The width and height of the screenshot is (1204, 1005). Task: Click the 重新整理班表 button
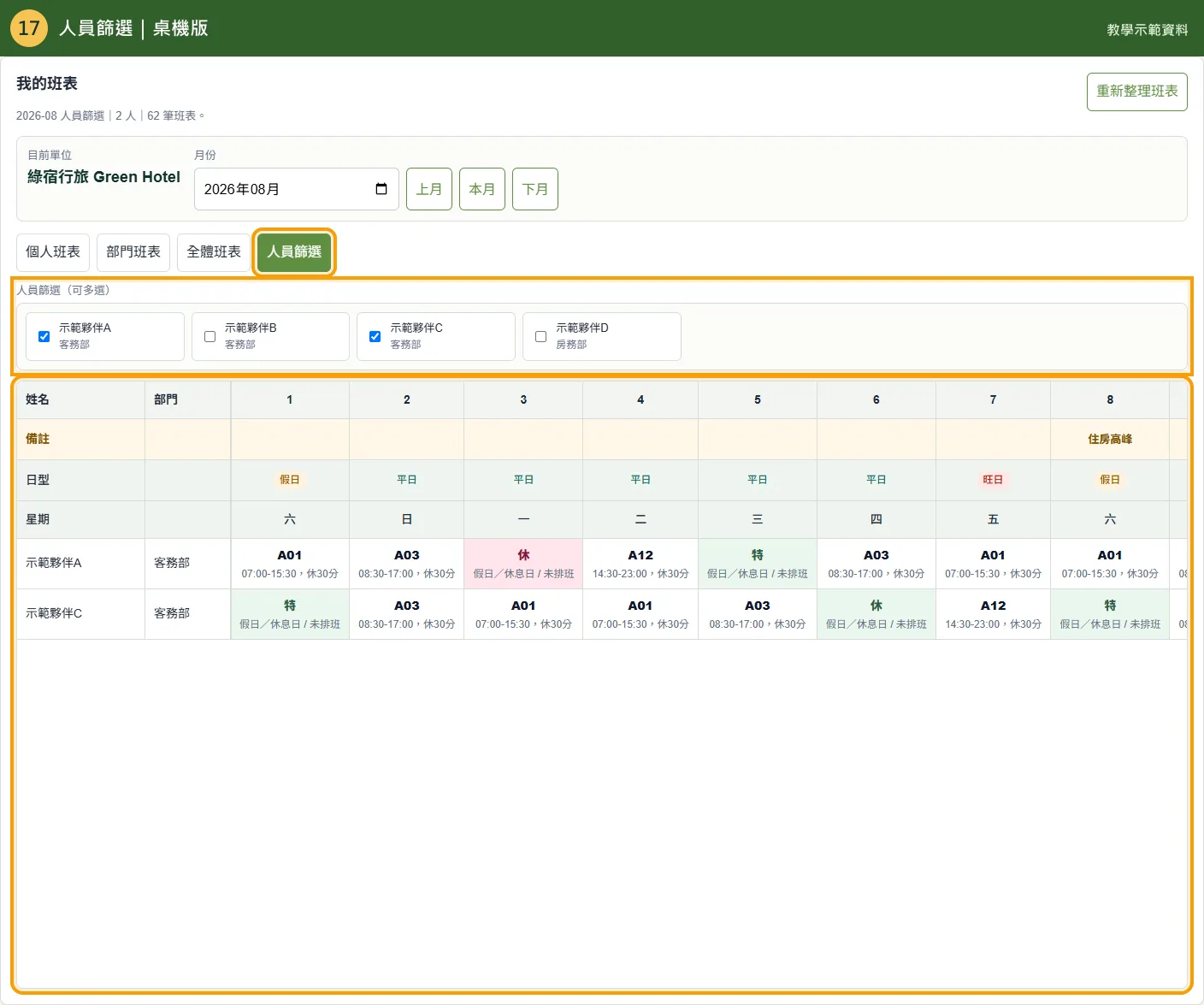click(1137, 92)
